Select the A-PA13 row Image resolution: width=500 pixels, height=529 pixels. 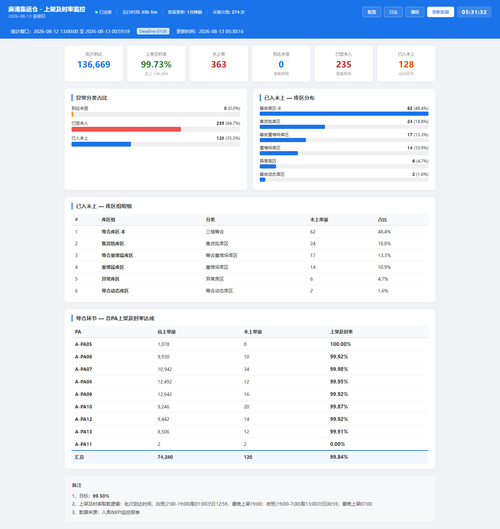pyautogui.click(x=250, y=431)
